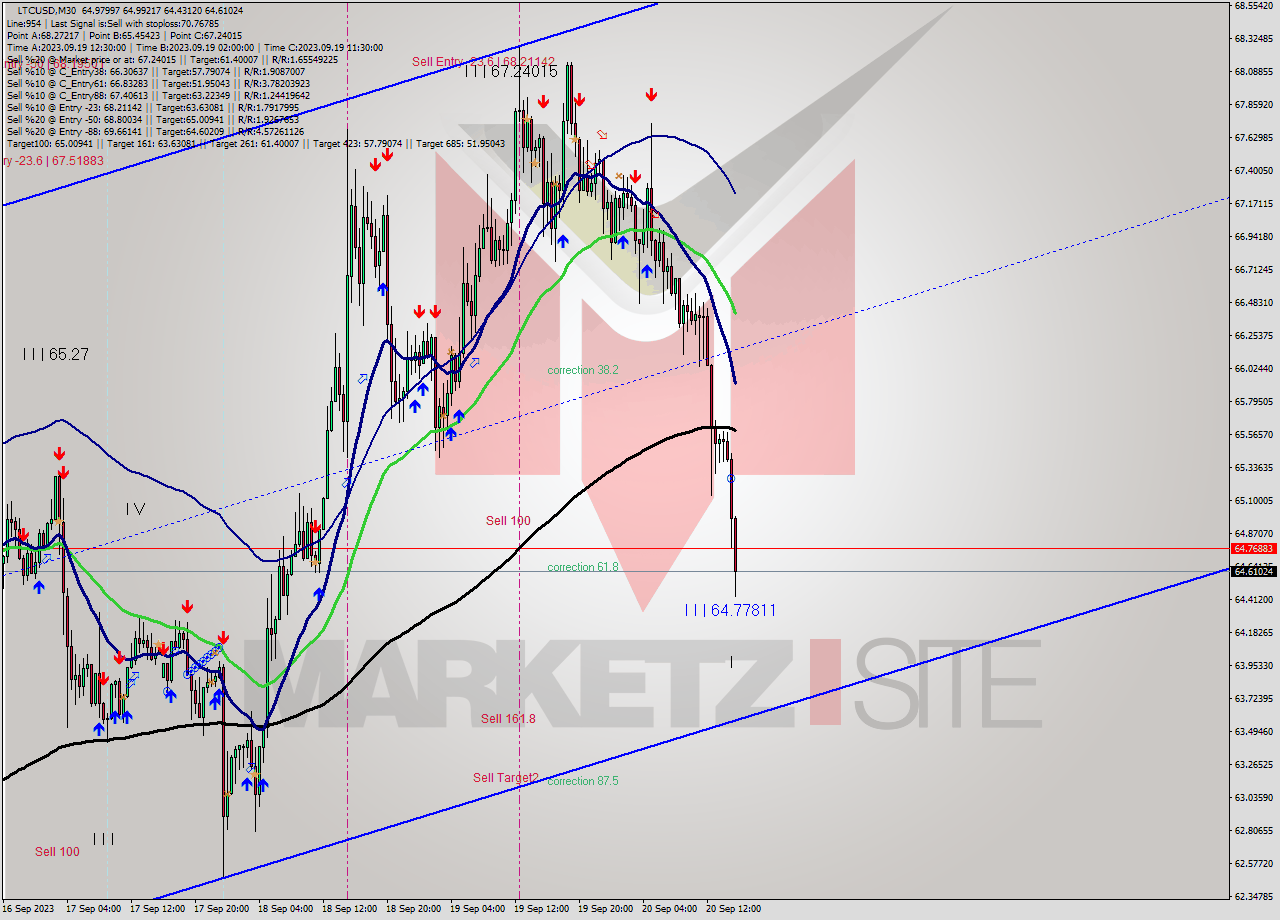Screen dimensions: 1280x920
Task: Click the '16 Sep 2023' time axis label
Action: point(30,909)
